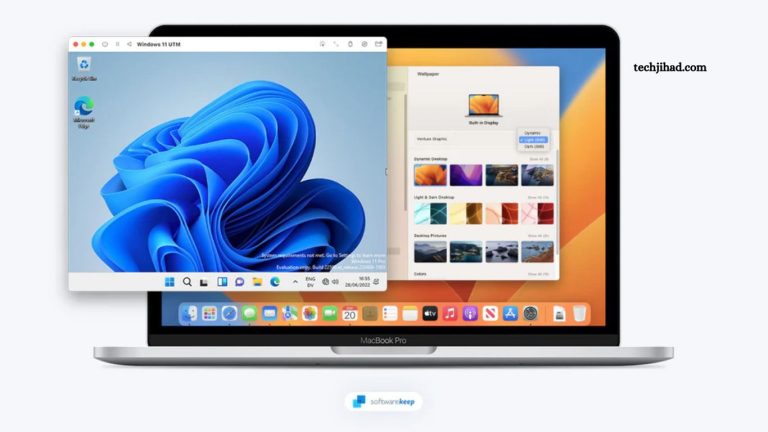The height and width of the screenshot is (432, 768).
Task: Select the Dark (Still) option in the dropdown
Action: coord(533,146)
